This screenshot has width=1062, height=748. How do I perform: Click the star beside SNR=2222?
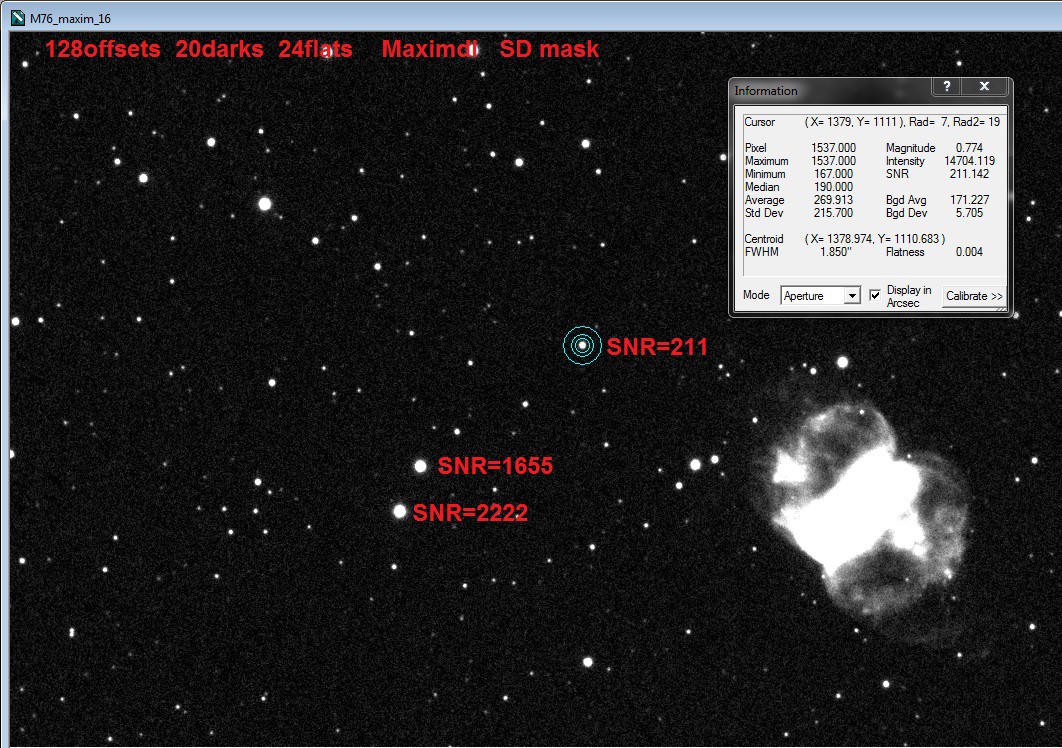[400, 511]
